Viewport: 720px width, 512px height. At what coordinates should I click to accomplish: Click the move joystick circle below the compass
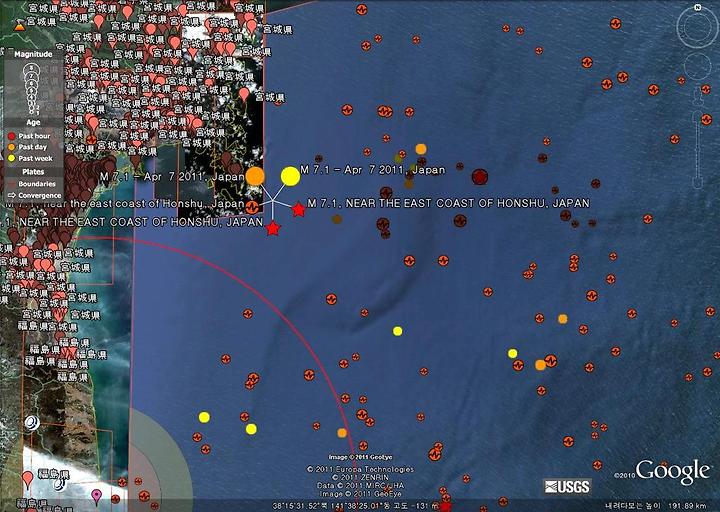(x=698, y=66)
